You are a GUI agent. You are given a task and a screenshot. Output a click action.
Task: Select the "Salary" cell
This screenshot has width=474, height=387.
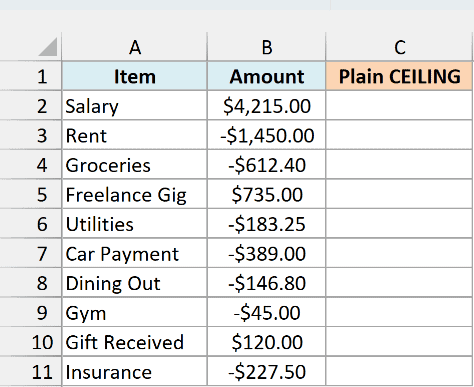tap(134, 105)
